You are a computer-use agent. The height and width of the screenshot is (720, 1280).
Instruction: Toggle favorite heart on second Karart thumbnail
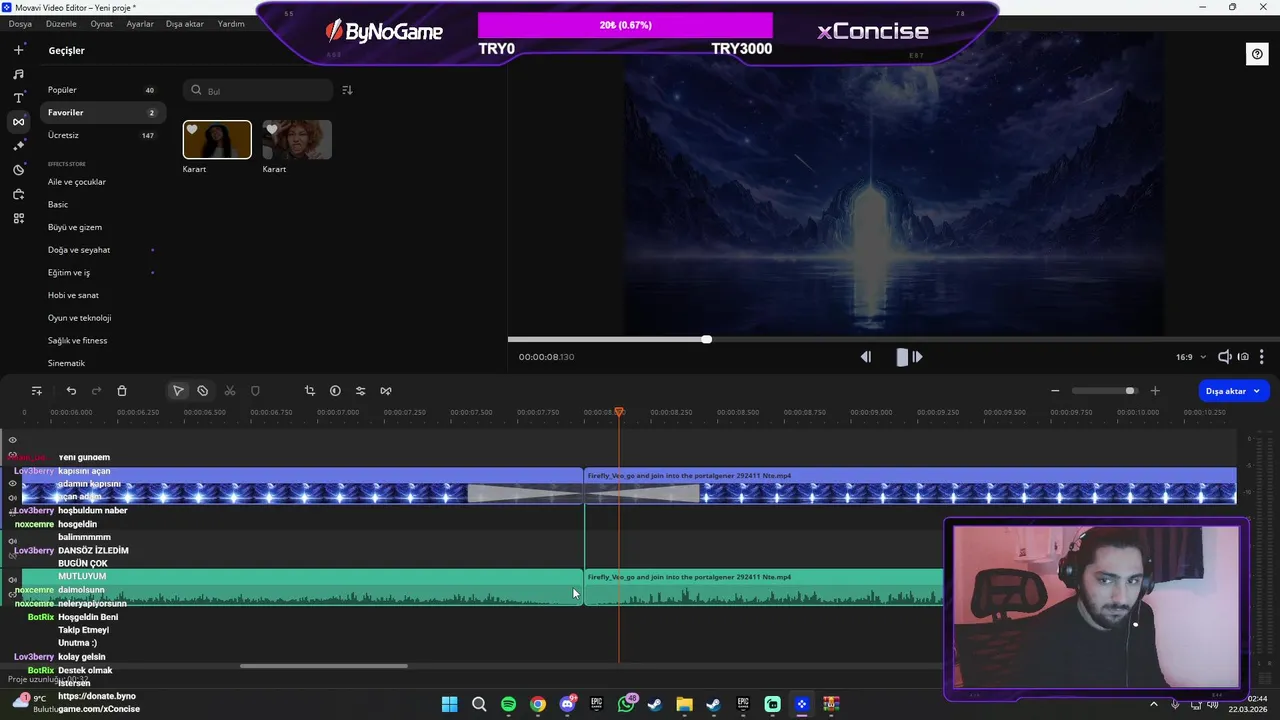[271, 130]
